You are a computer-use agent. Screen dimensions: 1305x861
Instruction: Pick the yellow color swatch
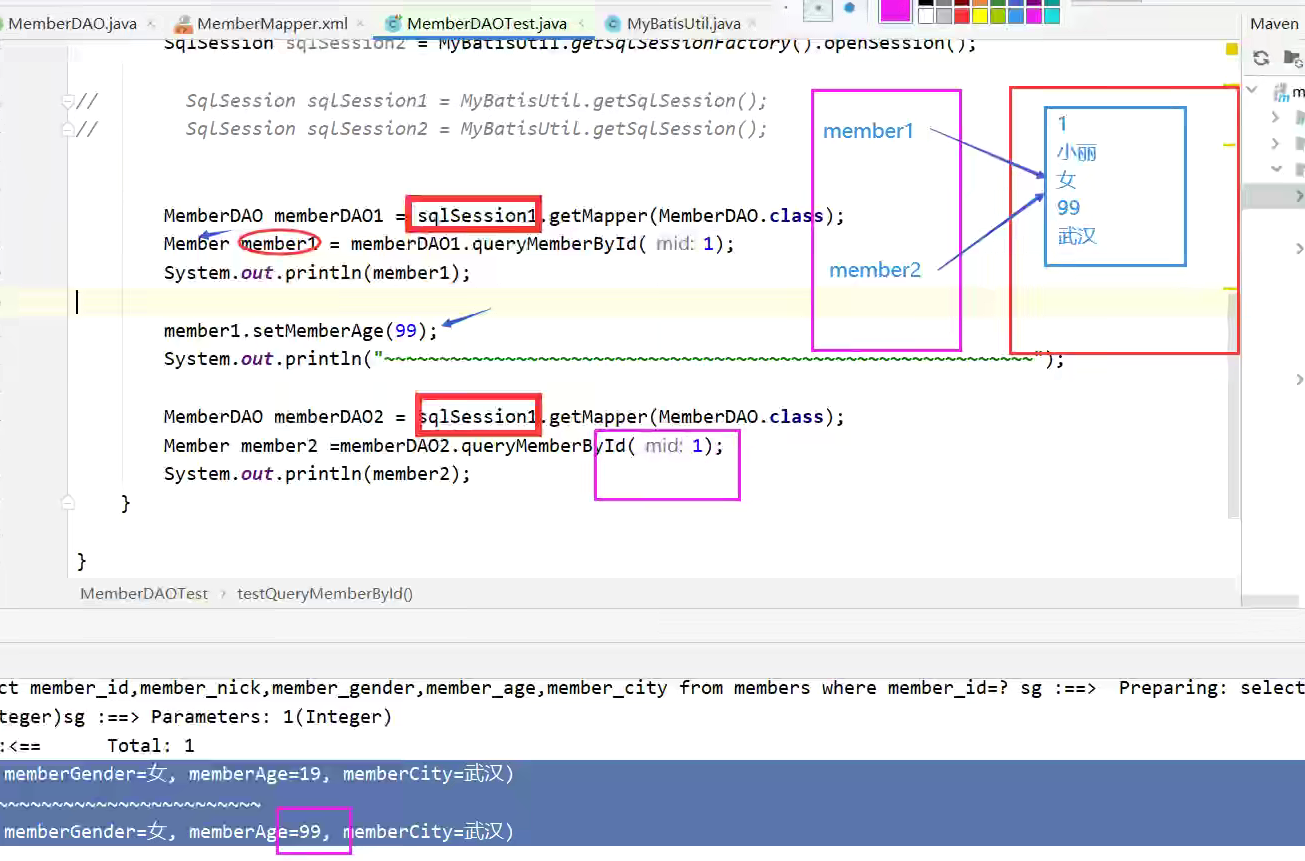980,16
